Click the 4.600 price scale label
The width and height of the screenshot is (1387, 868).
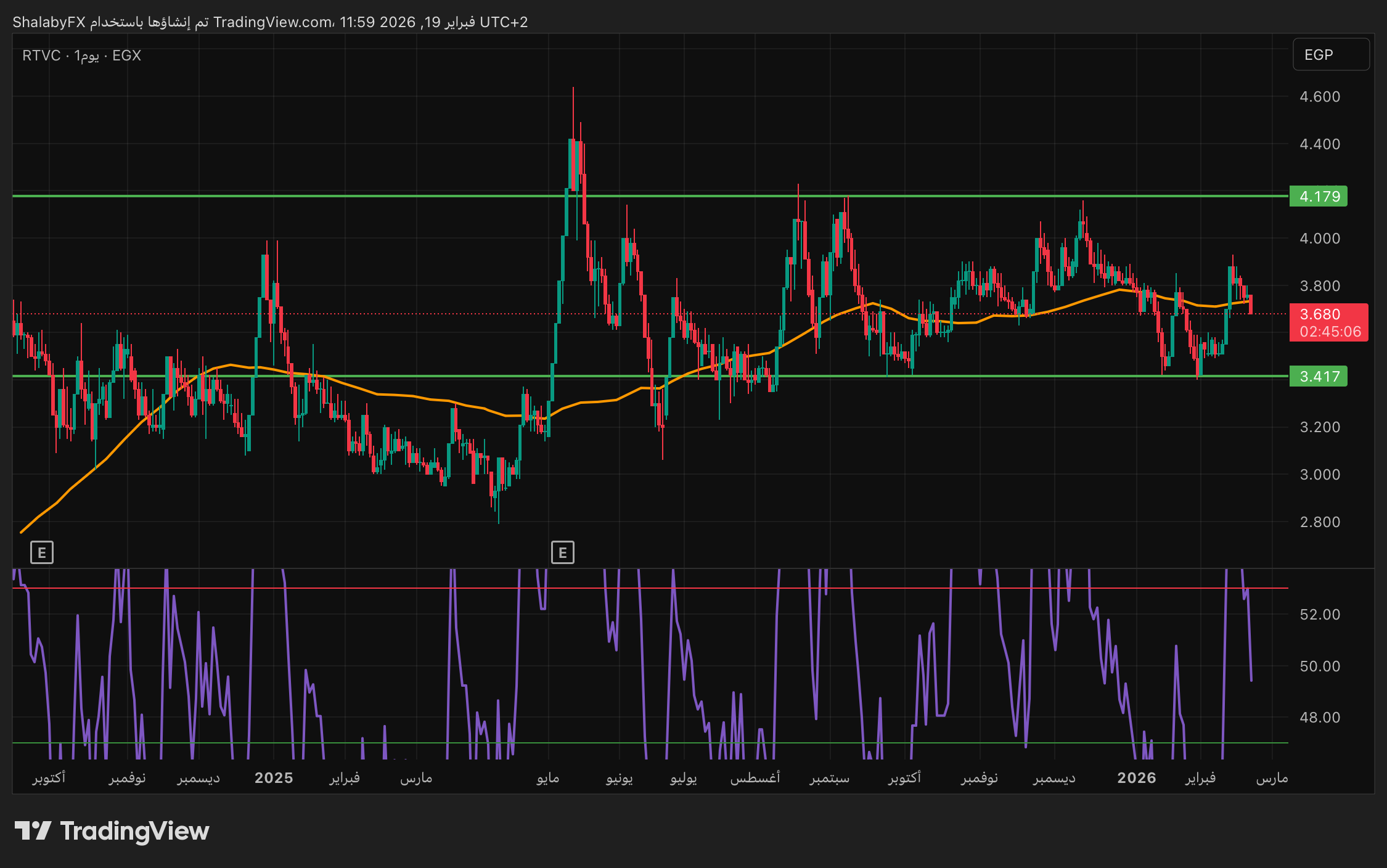1319,97
